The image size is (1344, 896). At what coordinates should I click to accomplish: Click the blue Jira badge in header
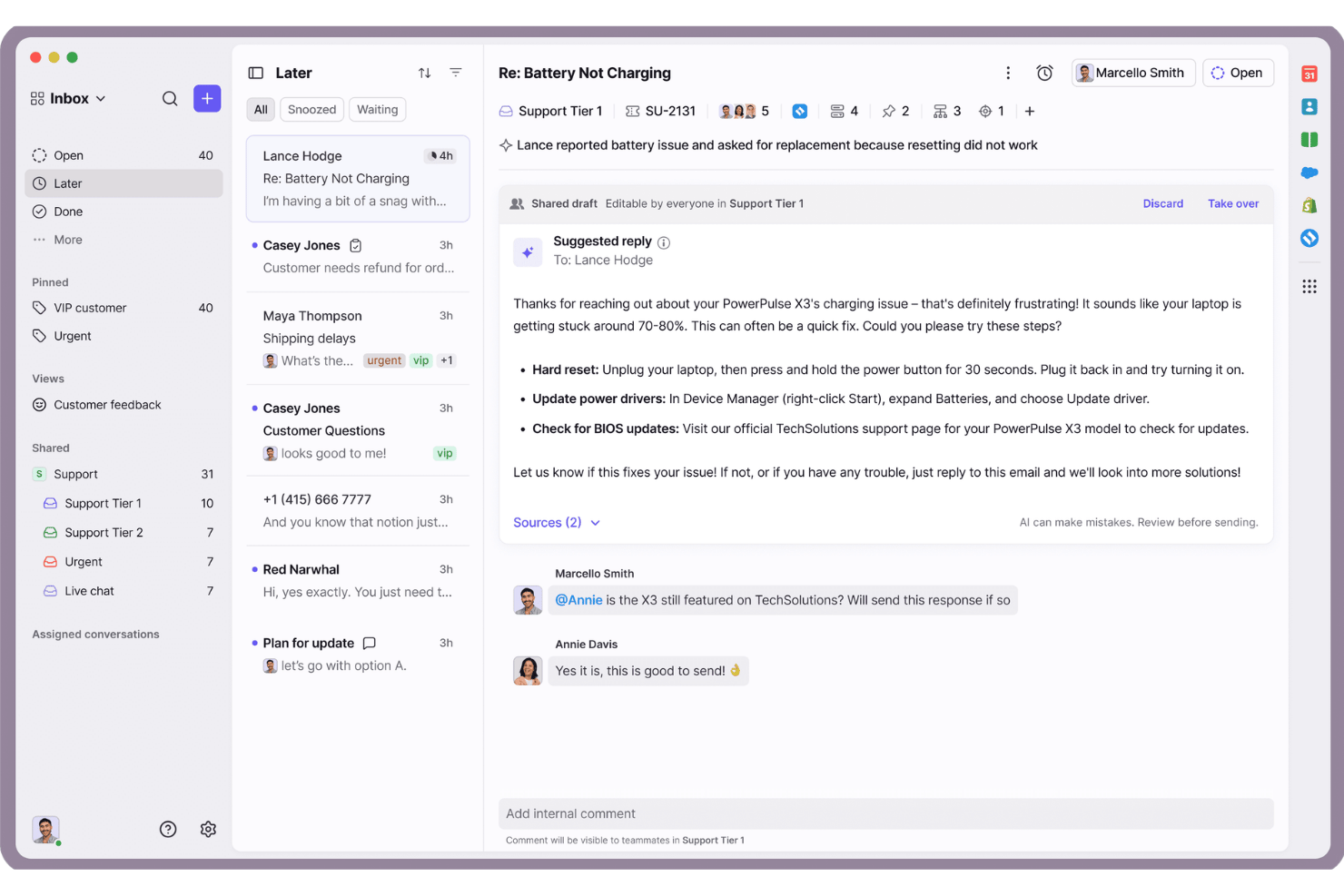(800, 111)
